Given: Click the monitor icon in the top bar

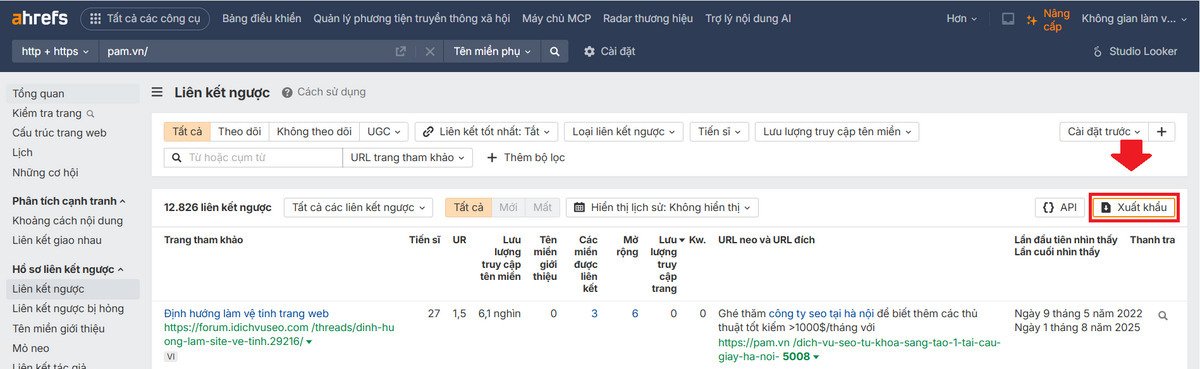Looking at the screenshot, I should (1008, 18).
